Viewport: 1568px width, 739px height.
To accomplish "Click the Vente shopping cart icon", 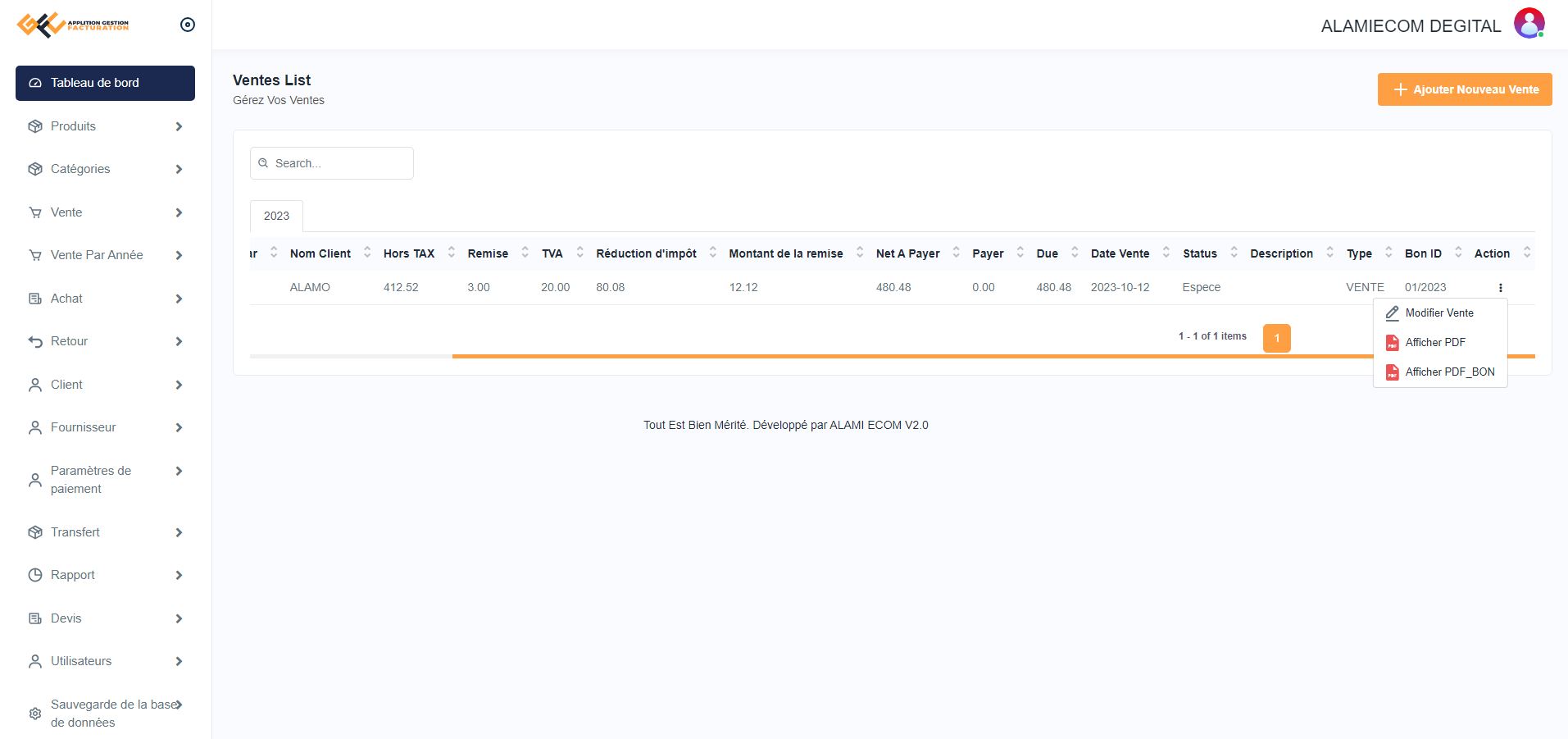I will (35, 212).
